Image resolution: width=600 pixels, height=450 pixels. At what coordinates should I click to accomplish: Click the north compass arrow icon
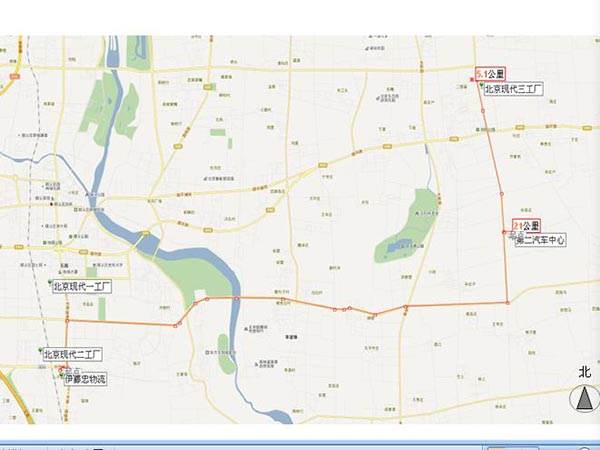pyautogui.click(x=581, y=400)
